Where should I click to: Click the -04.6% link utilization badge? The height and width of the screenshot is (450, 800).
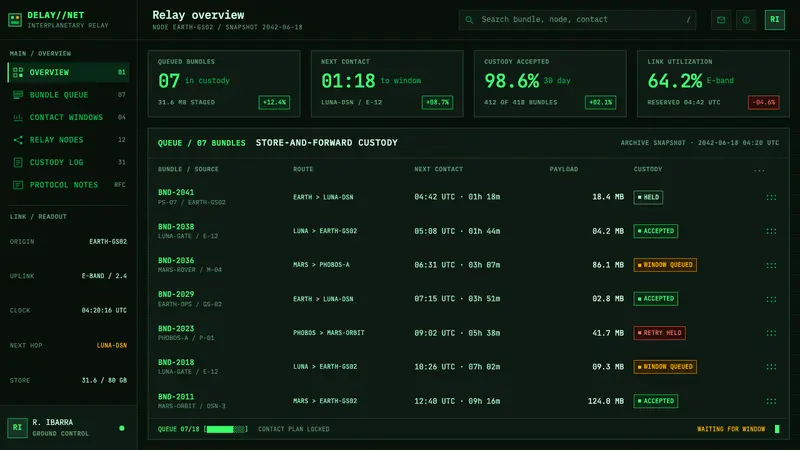(x=764, y=103)
